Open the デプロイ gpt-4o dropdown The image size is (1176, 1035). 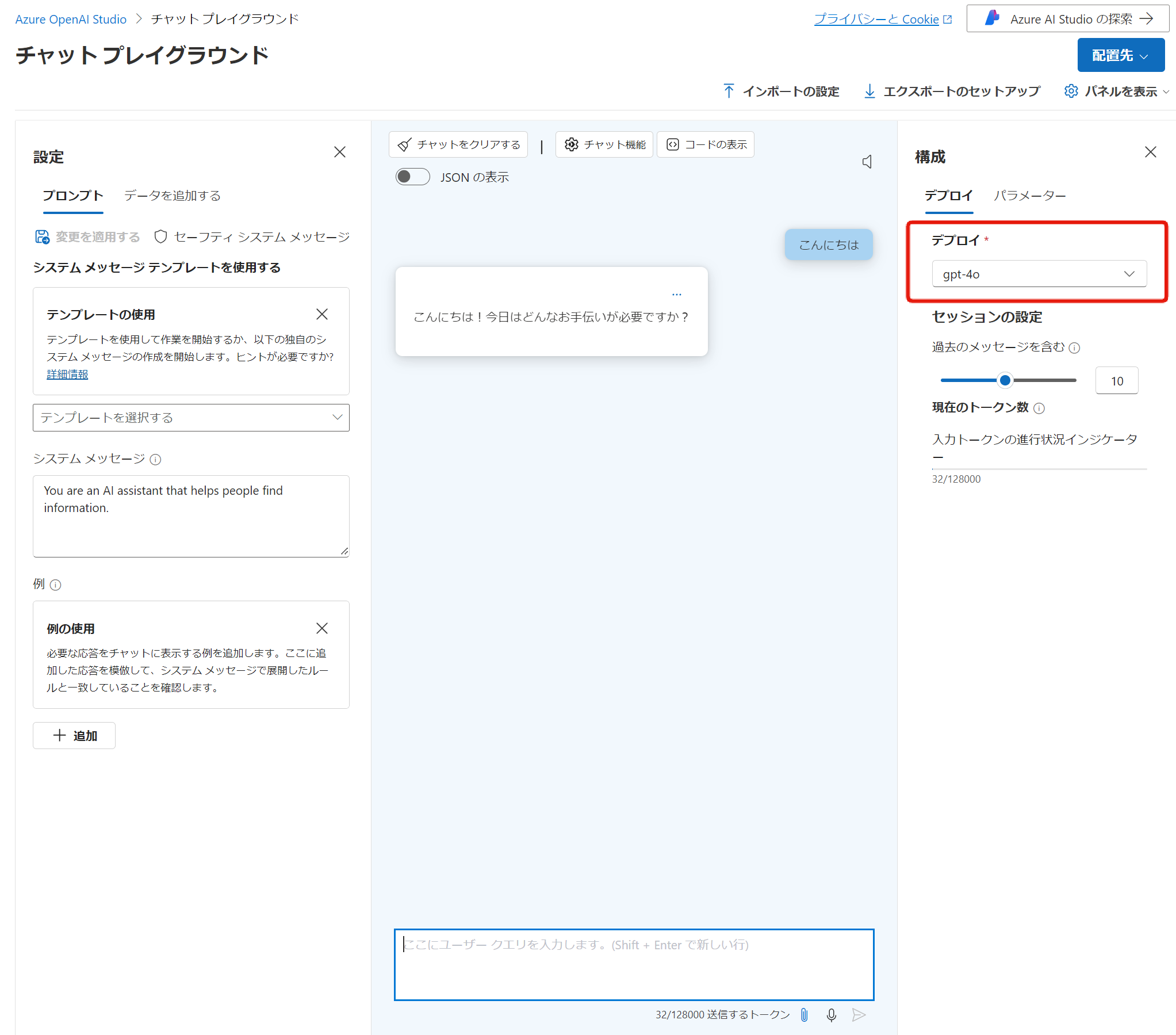coord(1039,274)
